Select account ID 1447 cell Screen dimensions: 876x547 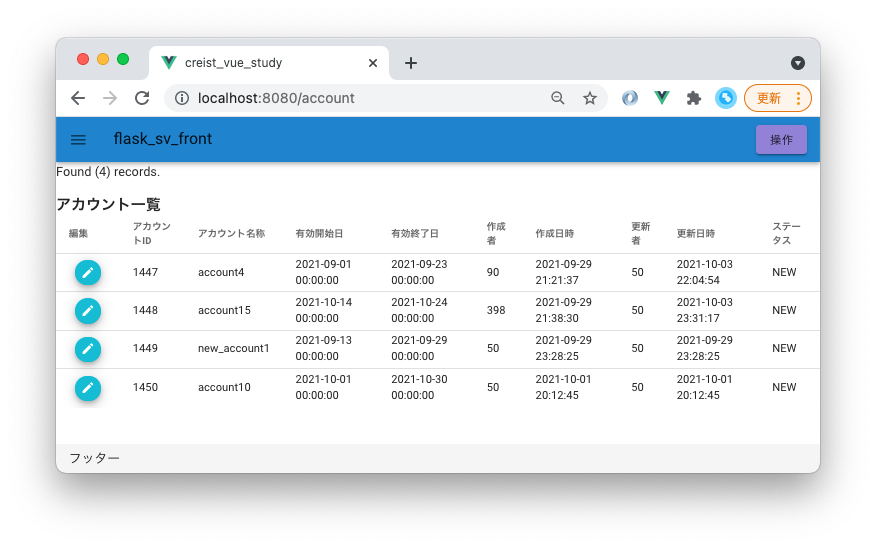point(145,272)
